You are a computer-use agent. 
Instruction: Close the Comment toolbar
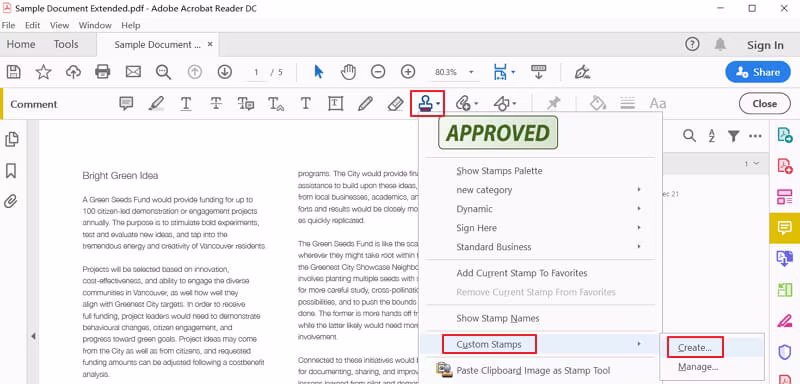pyautogui.click(x=764, y=104)
